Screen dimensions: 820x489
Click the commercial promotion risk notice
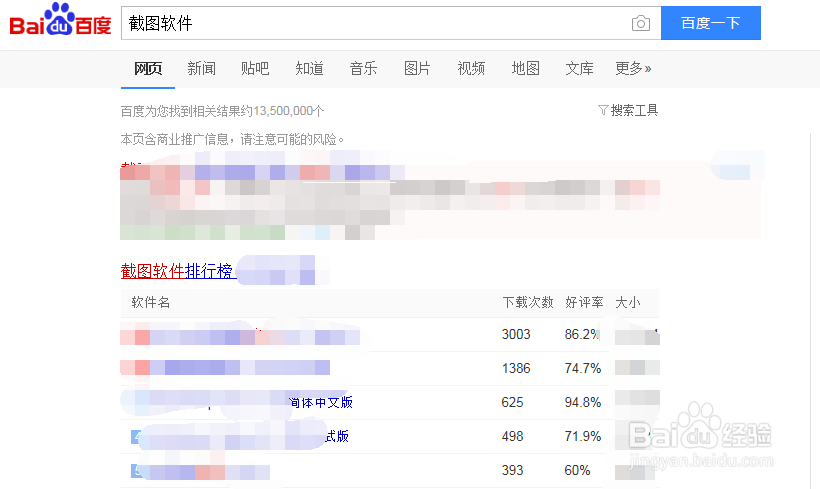pos(232,140)
